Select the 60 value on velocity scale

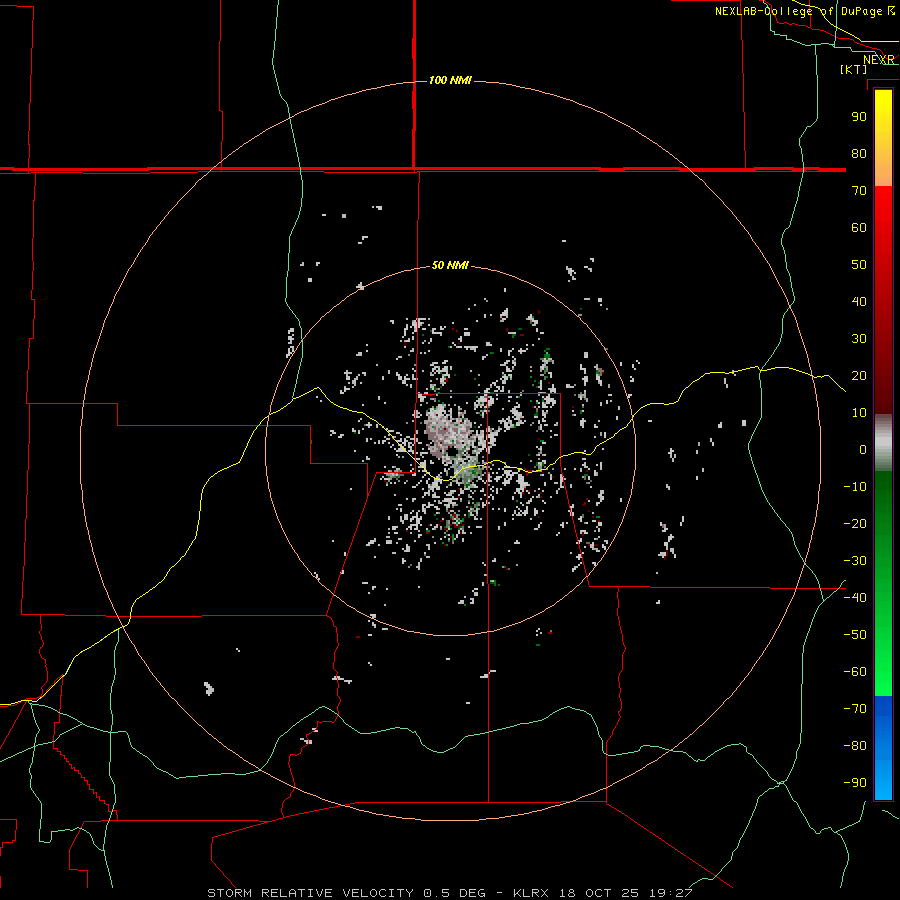coord(859,227)
